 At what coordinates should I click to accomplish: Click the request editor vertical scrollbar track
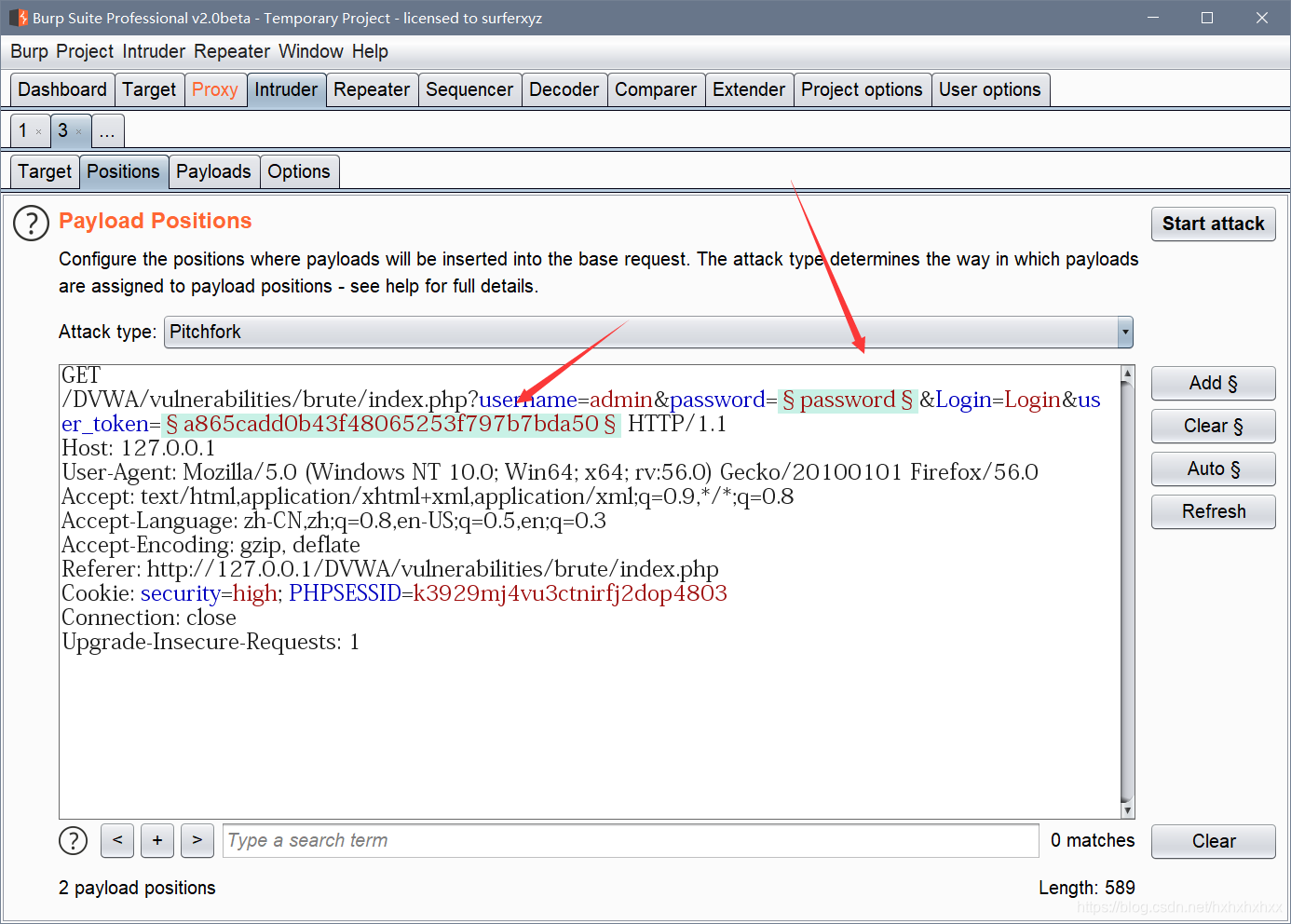tap(1127, 592)
